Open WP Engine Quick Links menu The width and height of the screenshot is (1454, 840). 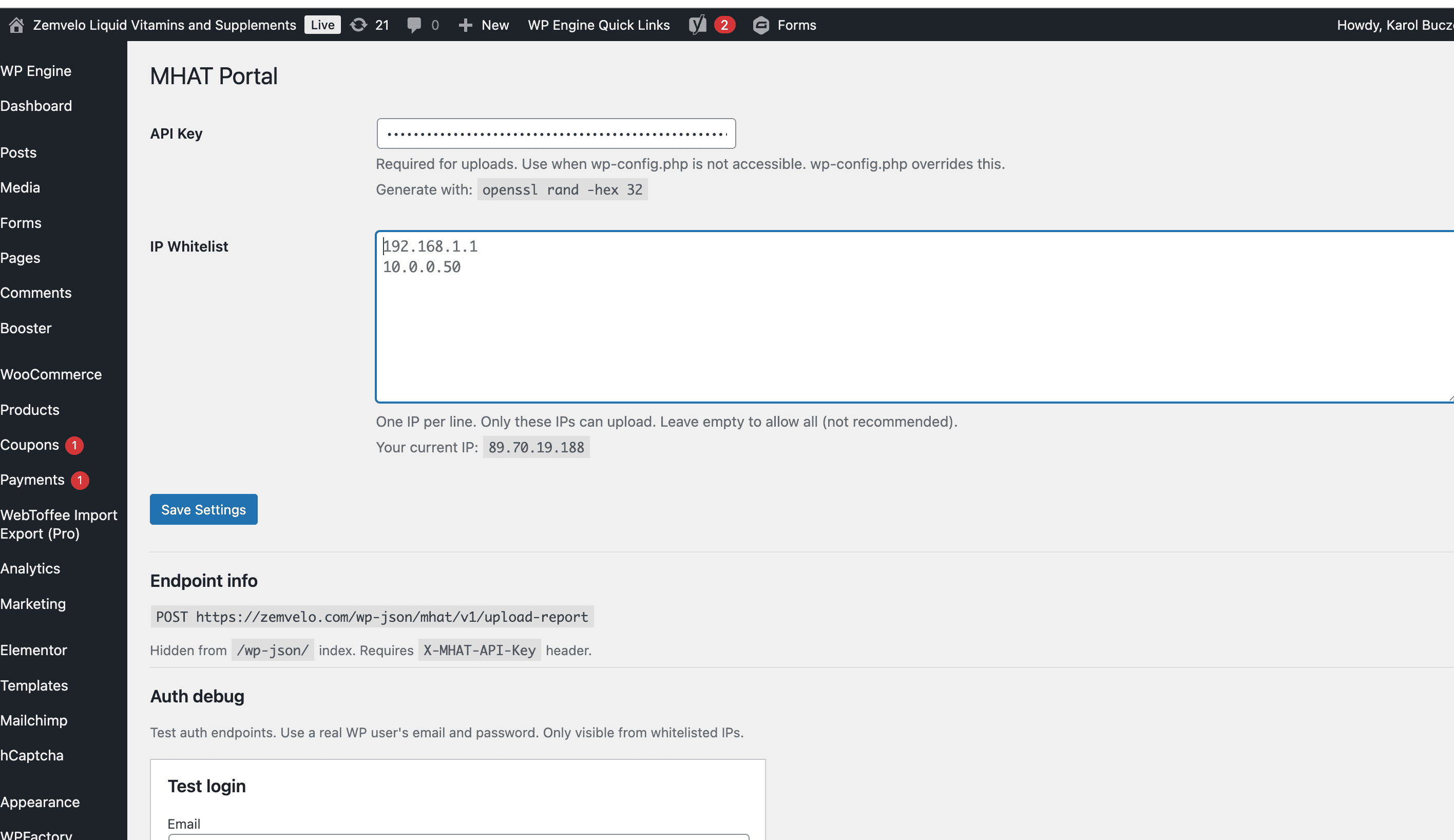598,25
